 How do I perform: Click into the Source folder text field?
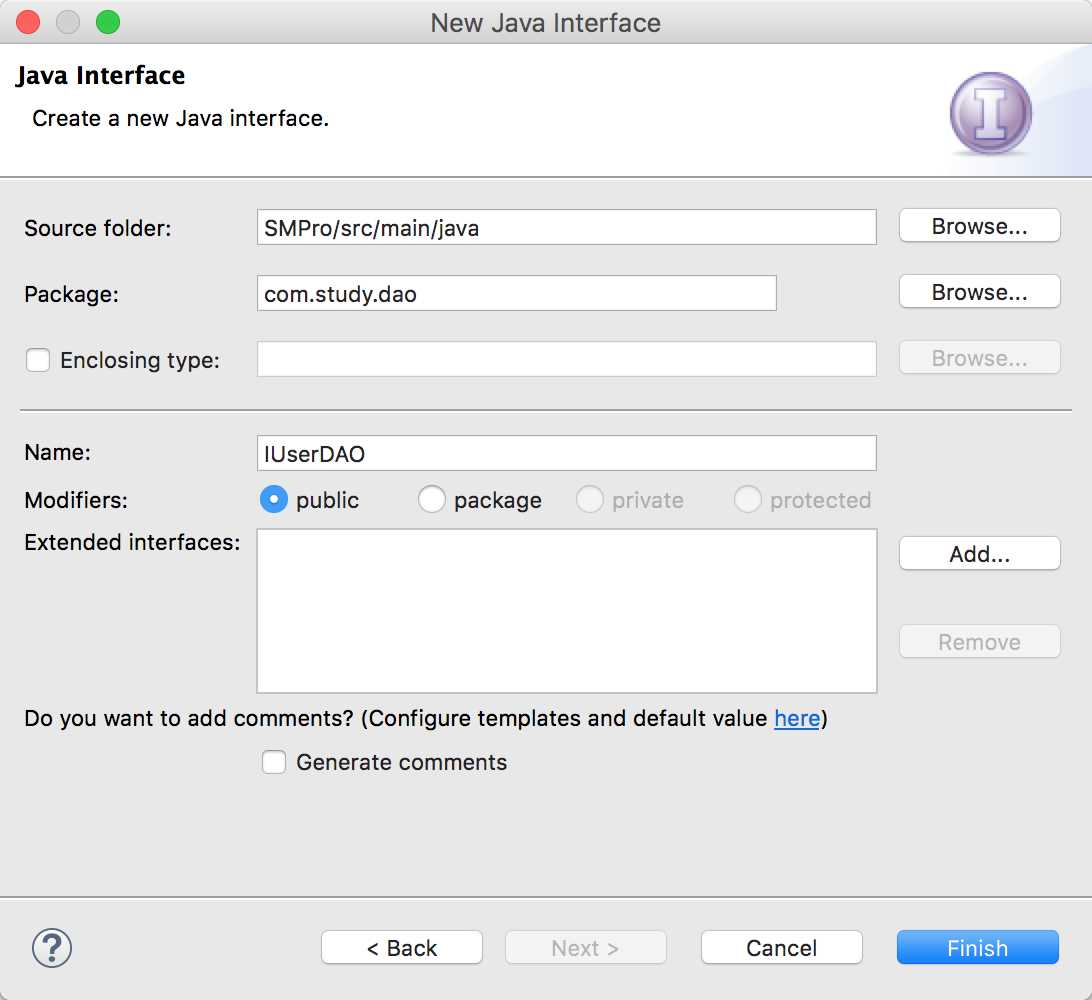tap(566, 227)
